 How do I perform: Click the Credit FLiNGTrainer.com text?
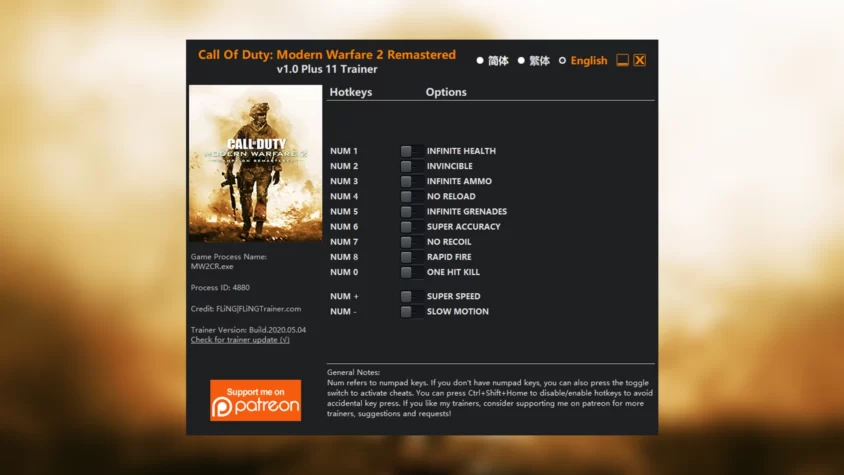(x=246, y=309)
